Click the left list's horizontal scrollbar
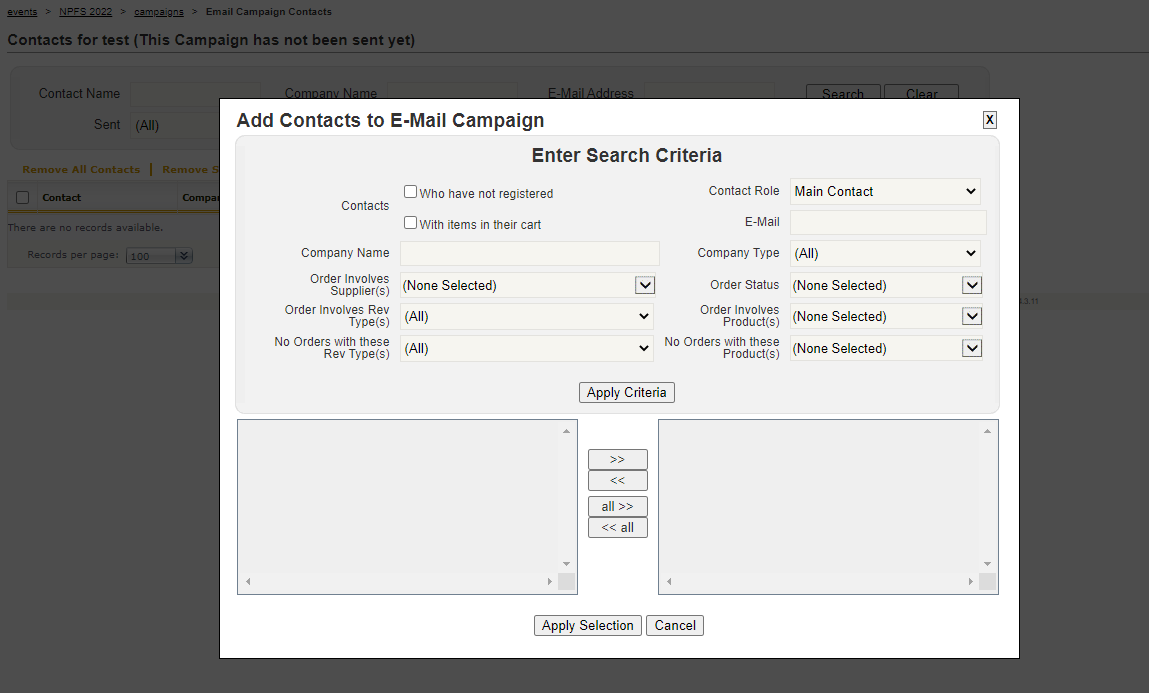 (400, 581)
